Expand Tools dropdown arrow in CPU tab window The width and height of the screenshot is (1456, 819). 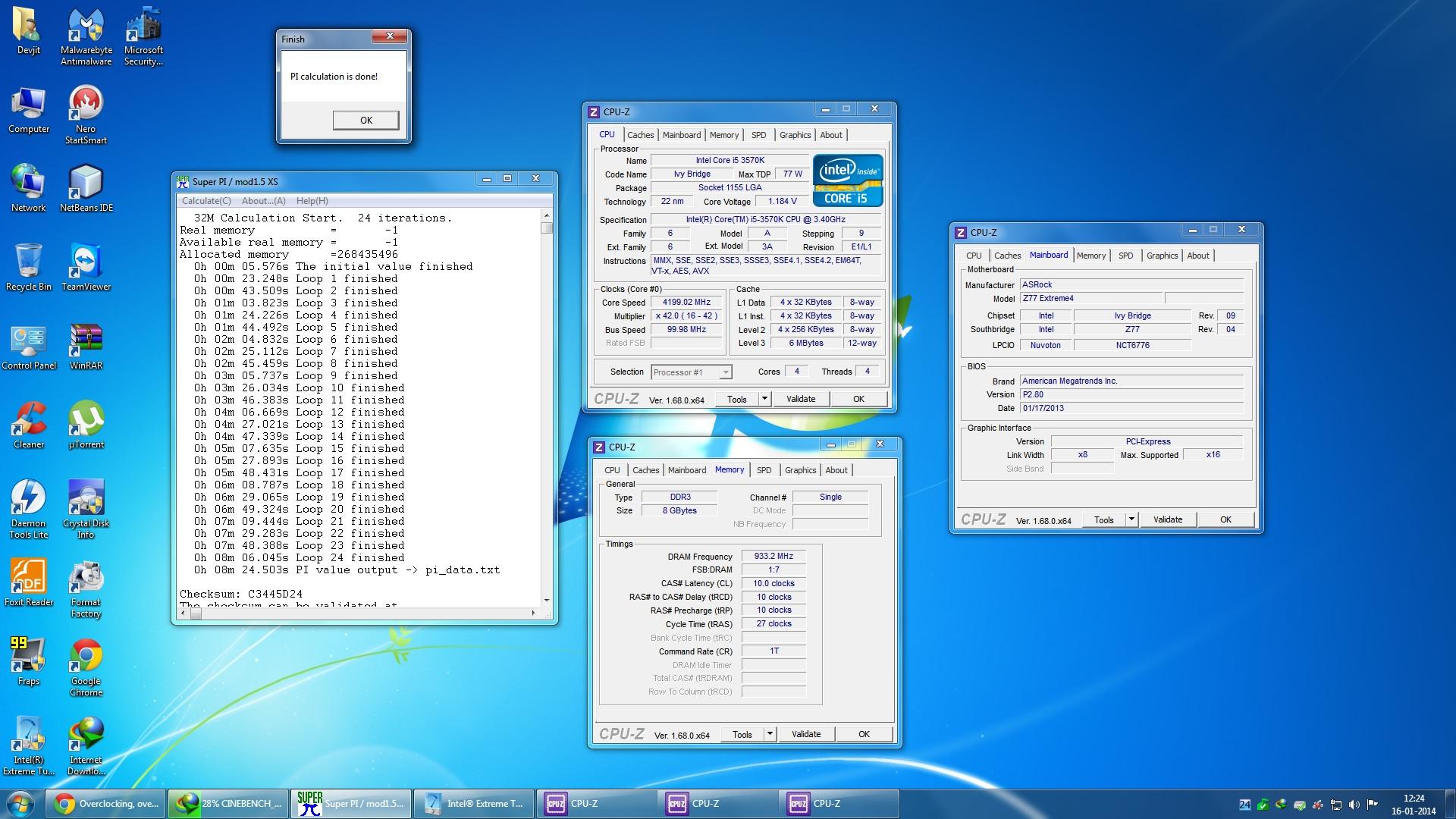(764, 399)
